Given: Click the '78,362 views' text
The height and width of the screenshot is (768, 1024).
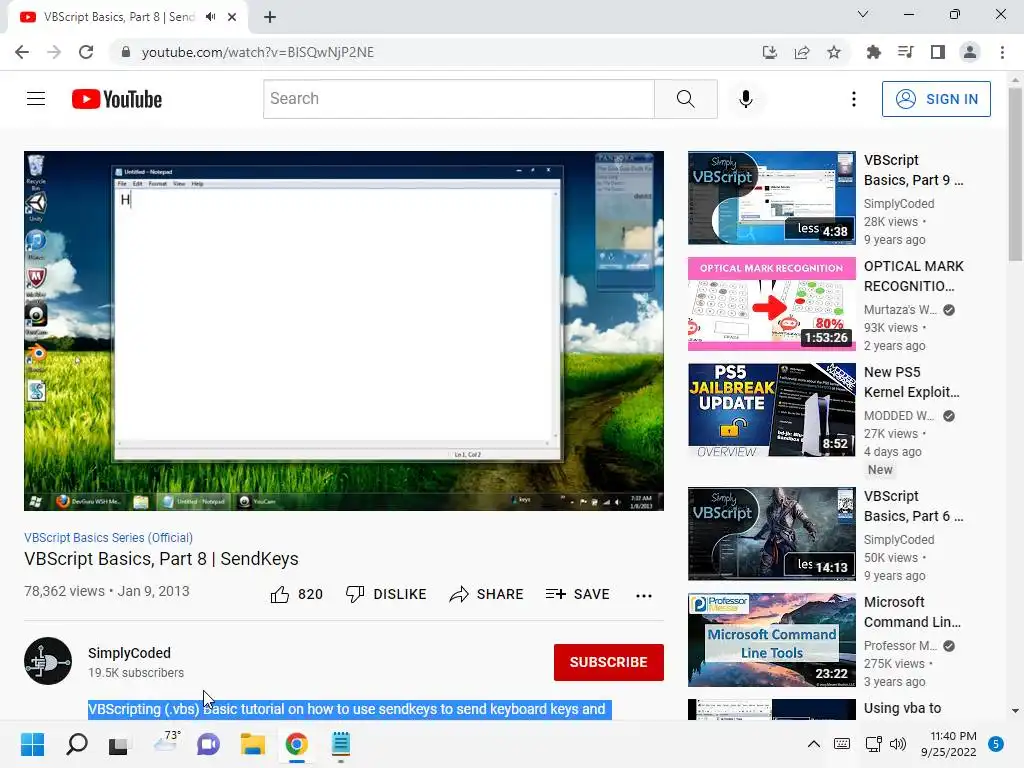Looking at the screenshot, I should pyautogui.click(x=64, y=591).
